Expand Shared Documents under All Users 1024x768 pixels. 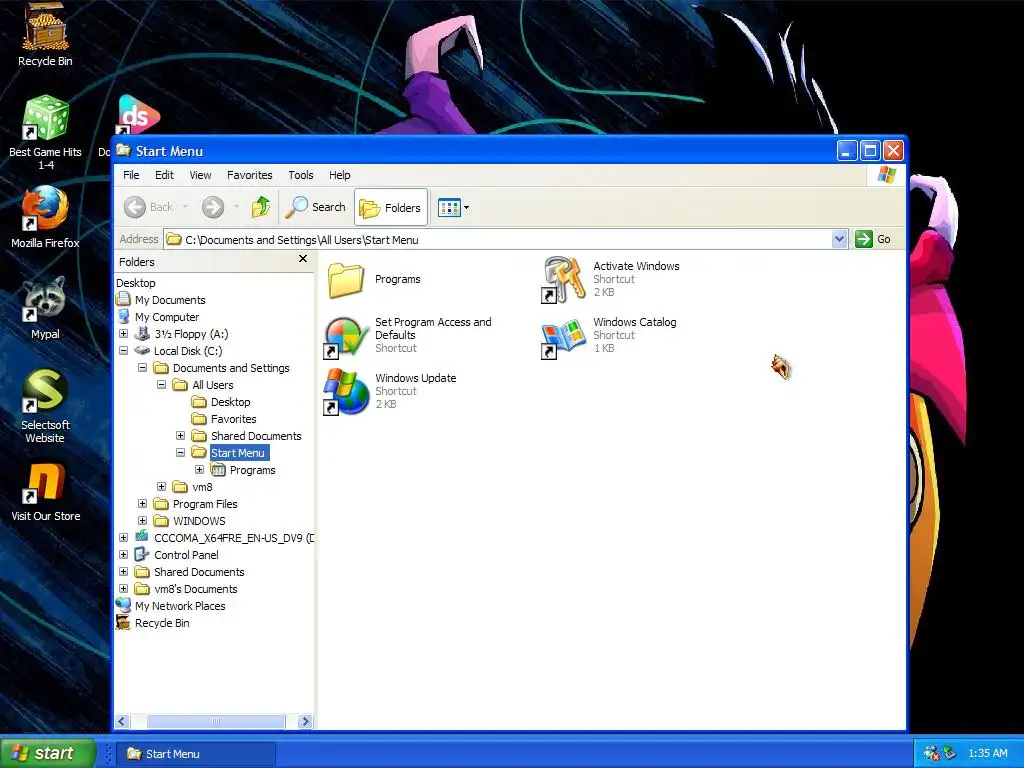[x=180, y=436]
